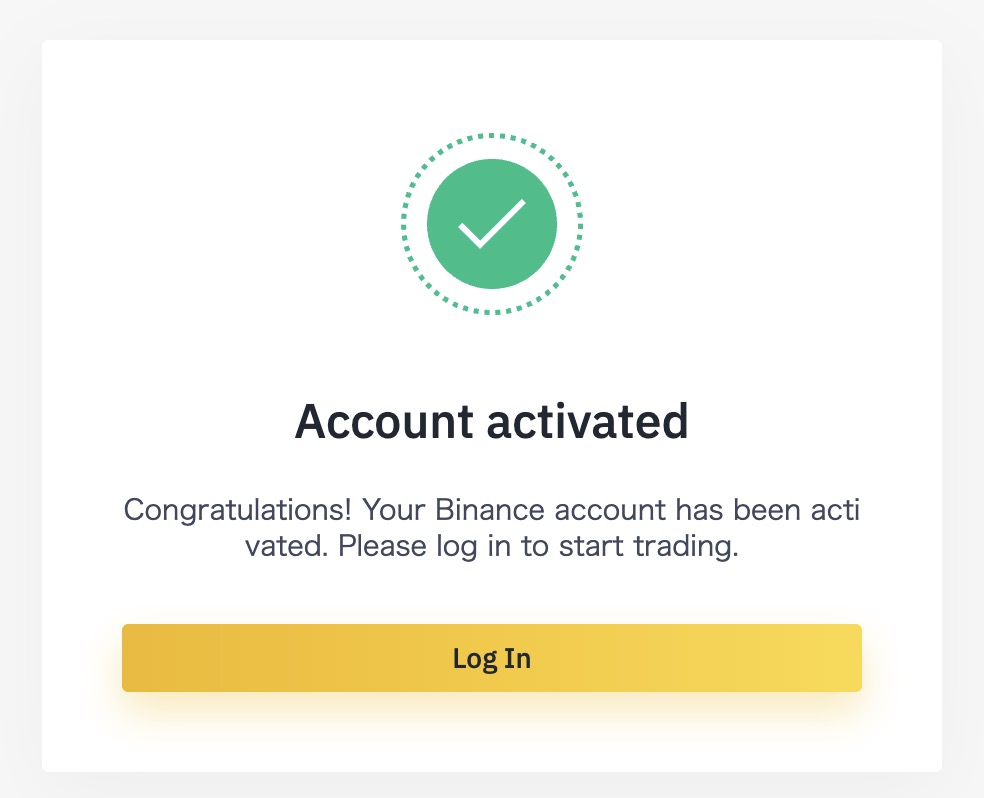Click the white check mark symbol

491,224
